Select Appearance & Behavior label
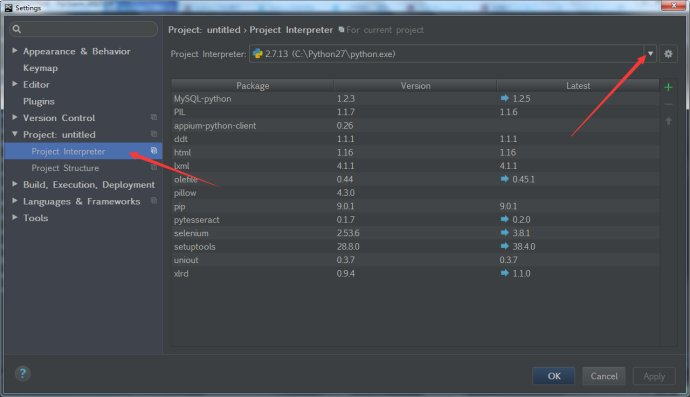Screen dimensions: 690x397 pyautogui.click(x=77, y=51)
